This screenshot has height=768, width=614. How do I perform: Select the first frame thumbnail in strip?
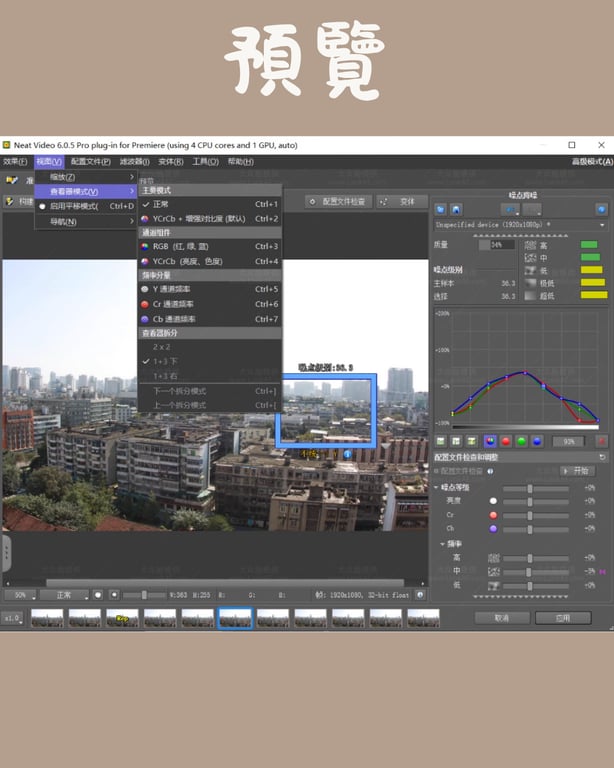pyautogui.click(x=47, y=618)
